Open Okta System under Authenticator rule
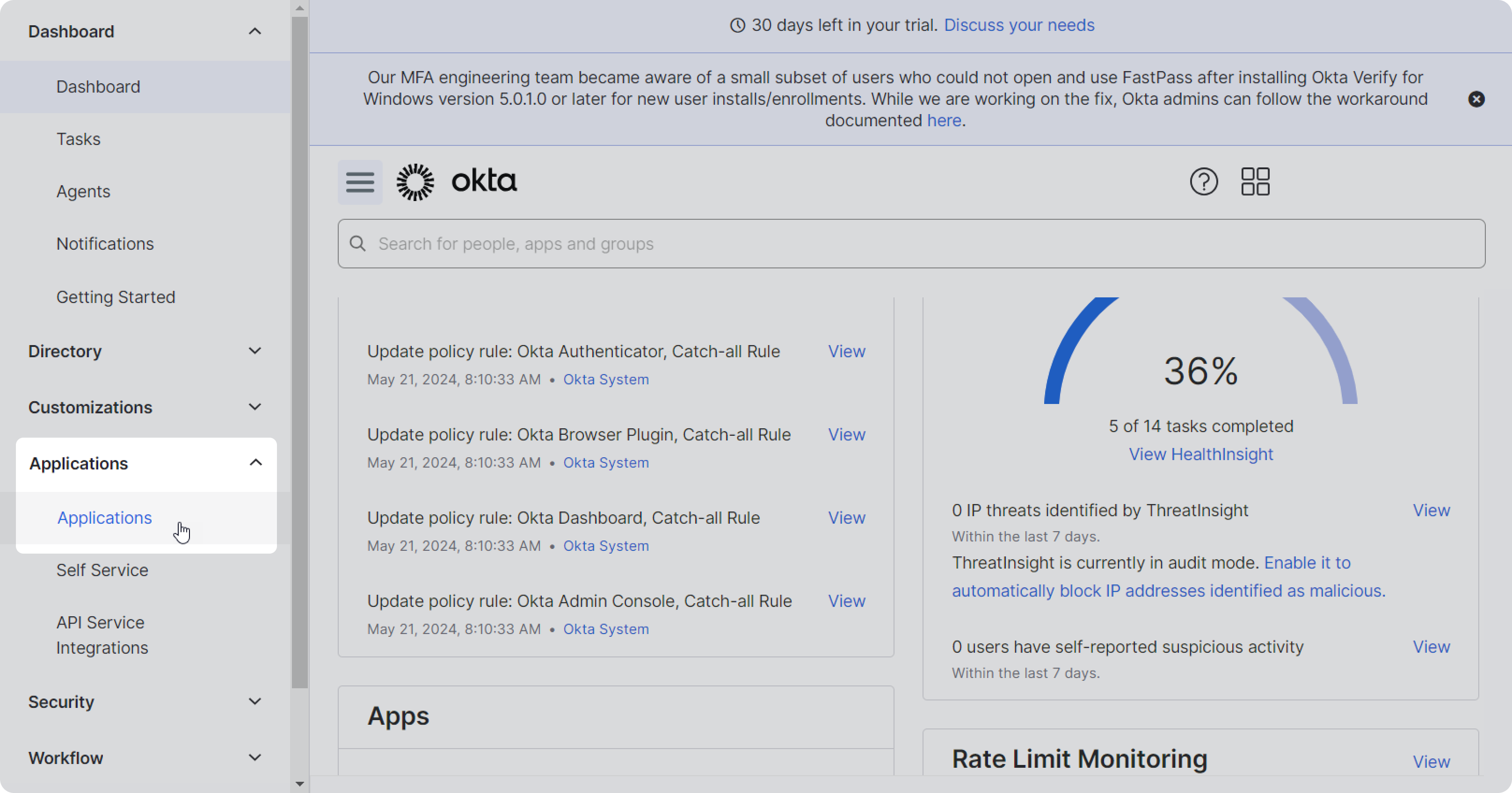 pos(606,380)
